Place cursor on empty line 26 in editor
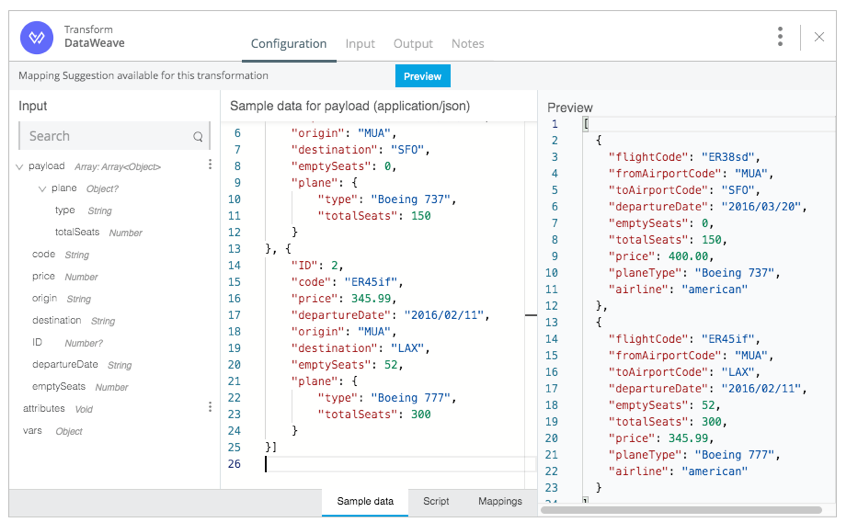 (x=399, y=464)
